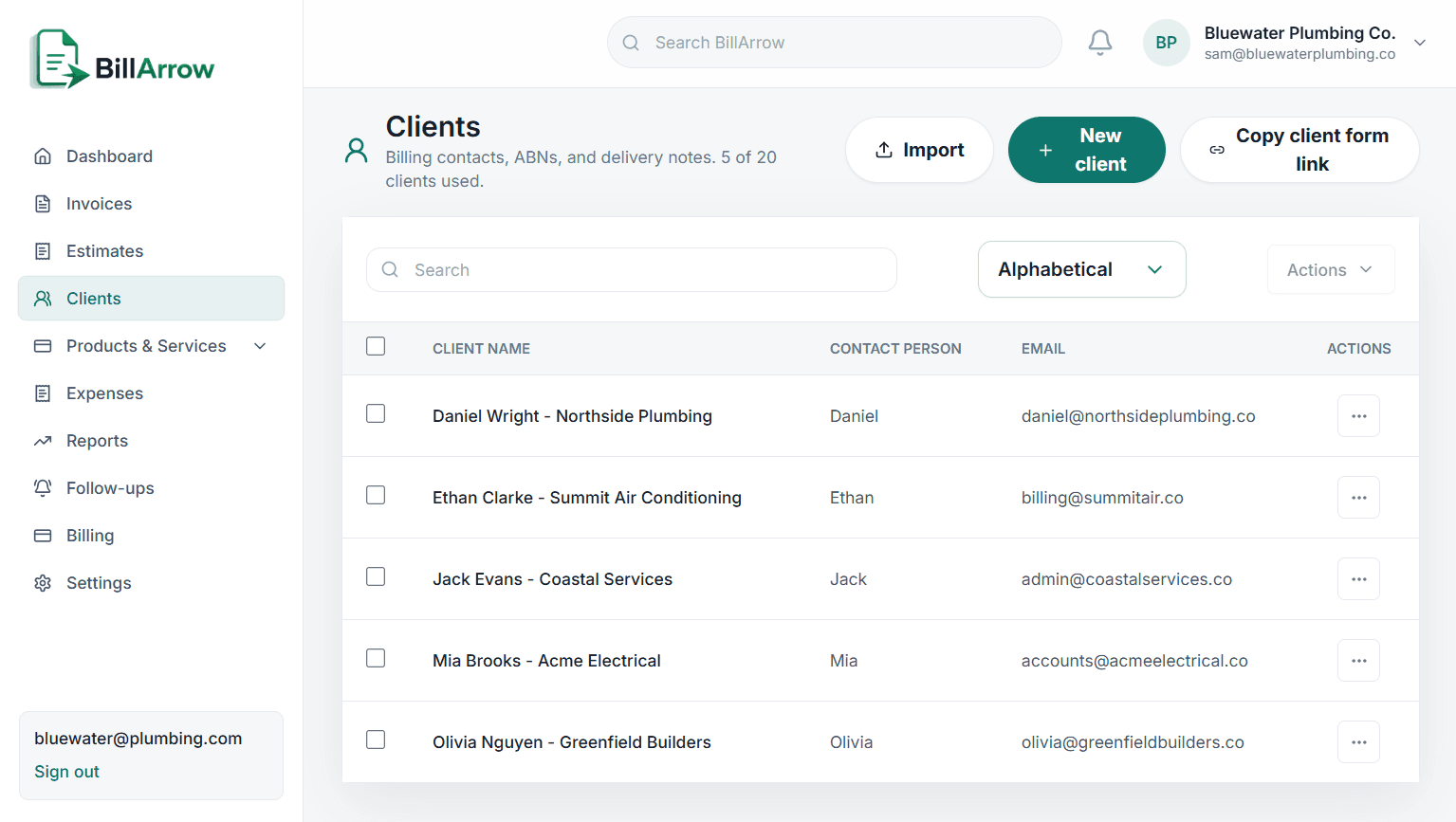Open three-dot actions for Ethan Clarke
The width and height of the screenshot is (1456, 822).
1358,498
